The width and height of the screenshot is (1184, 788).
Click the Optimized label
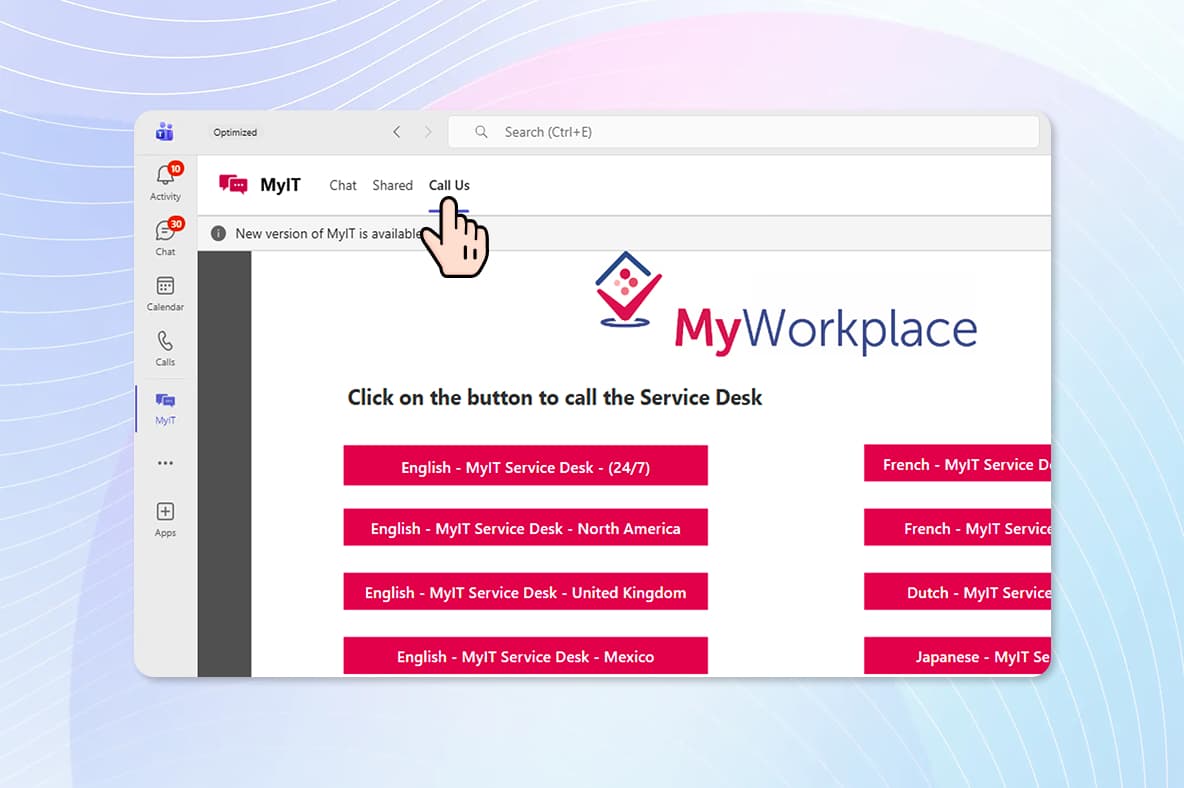[235, 132]
